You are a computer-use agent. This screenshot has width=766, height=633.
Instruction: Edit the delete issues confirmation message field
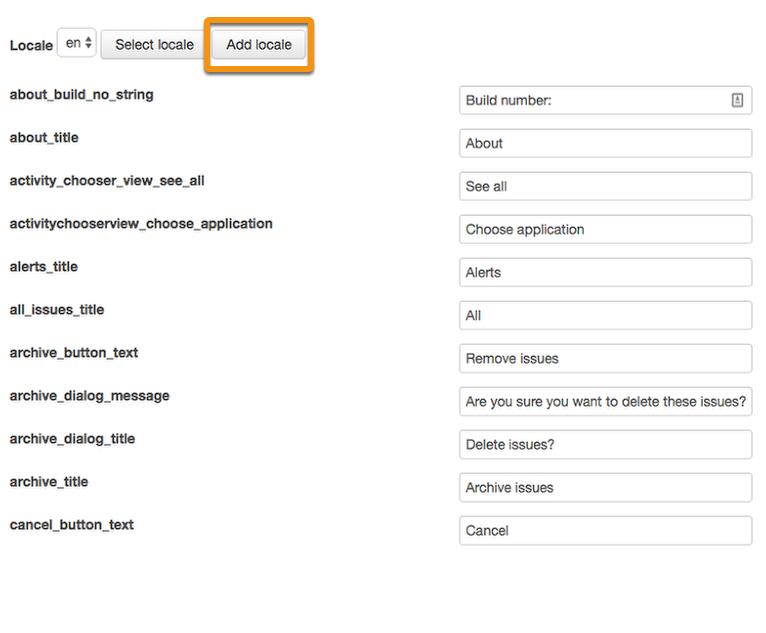tap(605, 401)
